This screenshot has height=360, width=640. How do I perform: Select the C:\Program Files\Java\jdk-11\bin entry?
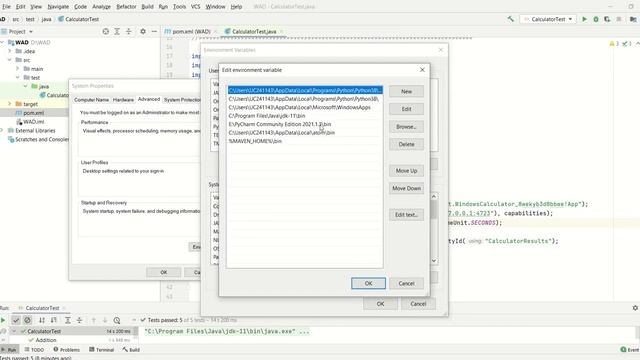click(305, 116)
